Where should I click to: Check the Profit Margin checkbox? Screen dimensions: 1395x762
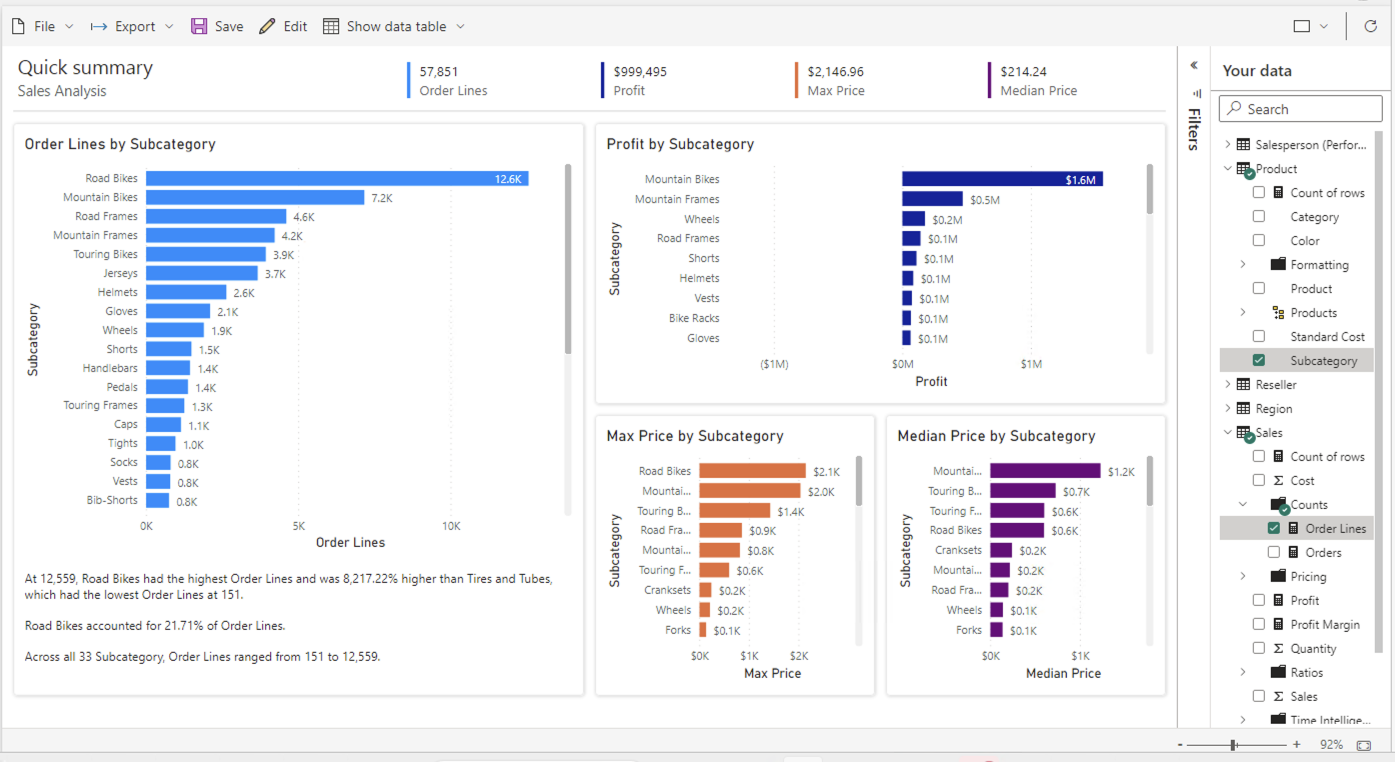[1259, 624]
